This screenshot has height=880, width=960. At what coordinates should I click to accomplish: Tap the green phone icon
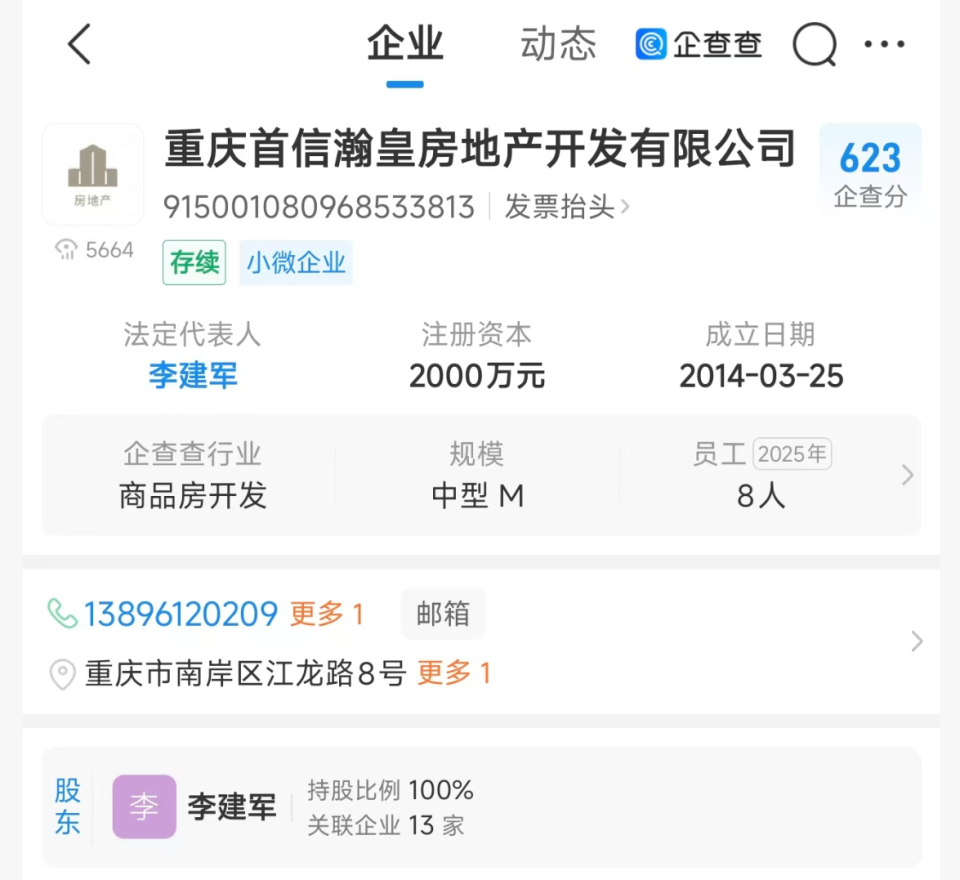[x=62, y=614]
